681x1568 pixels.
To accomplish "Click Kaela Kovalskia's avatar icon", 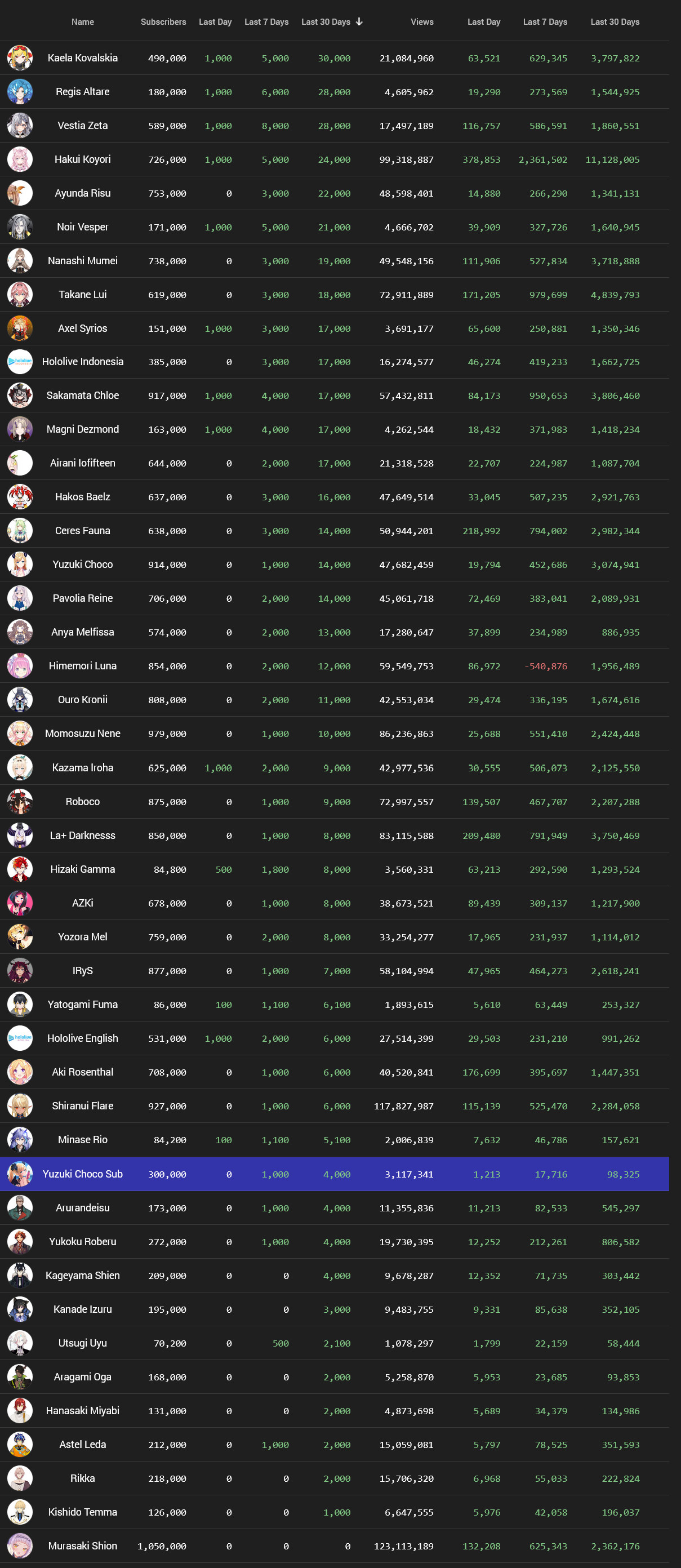I will point(20,58).
